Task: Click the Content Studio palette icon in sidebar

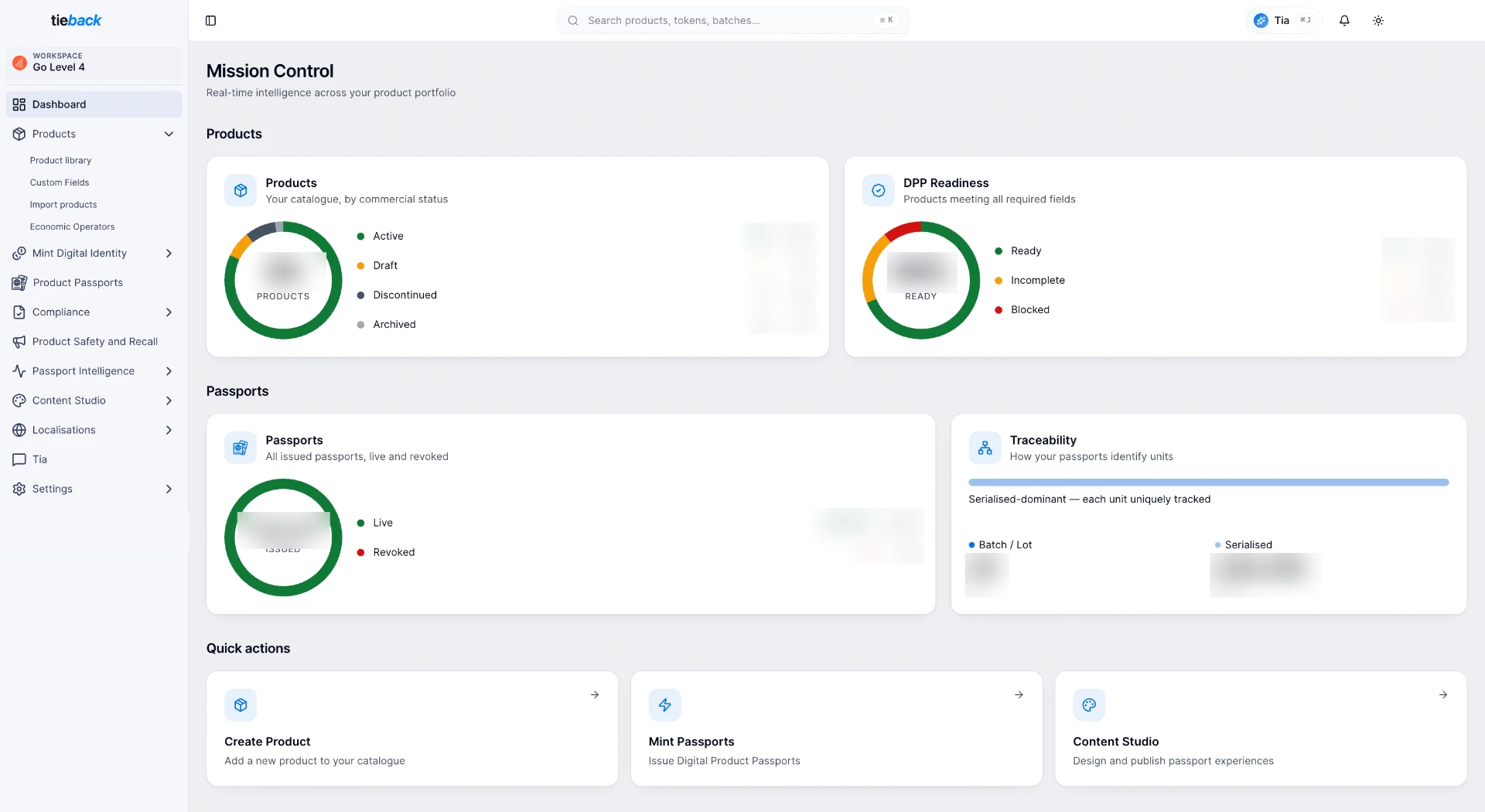Action: [x=19, y=401]
